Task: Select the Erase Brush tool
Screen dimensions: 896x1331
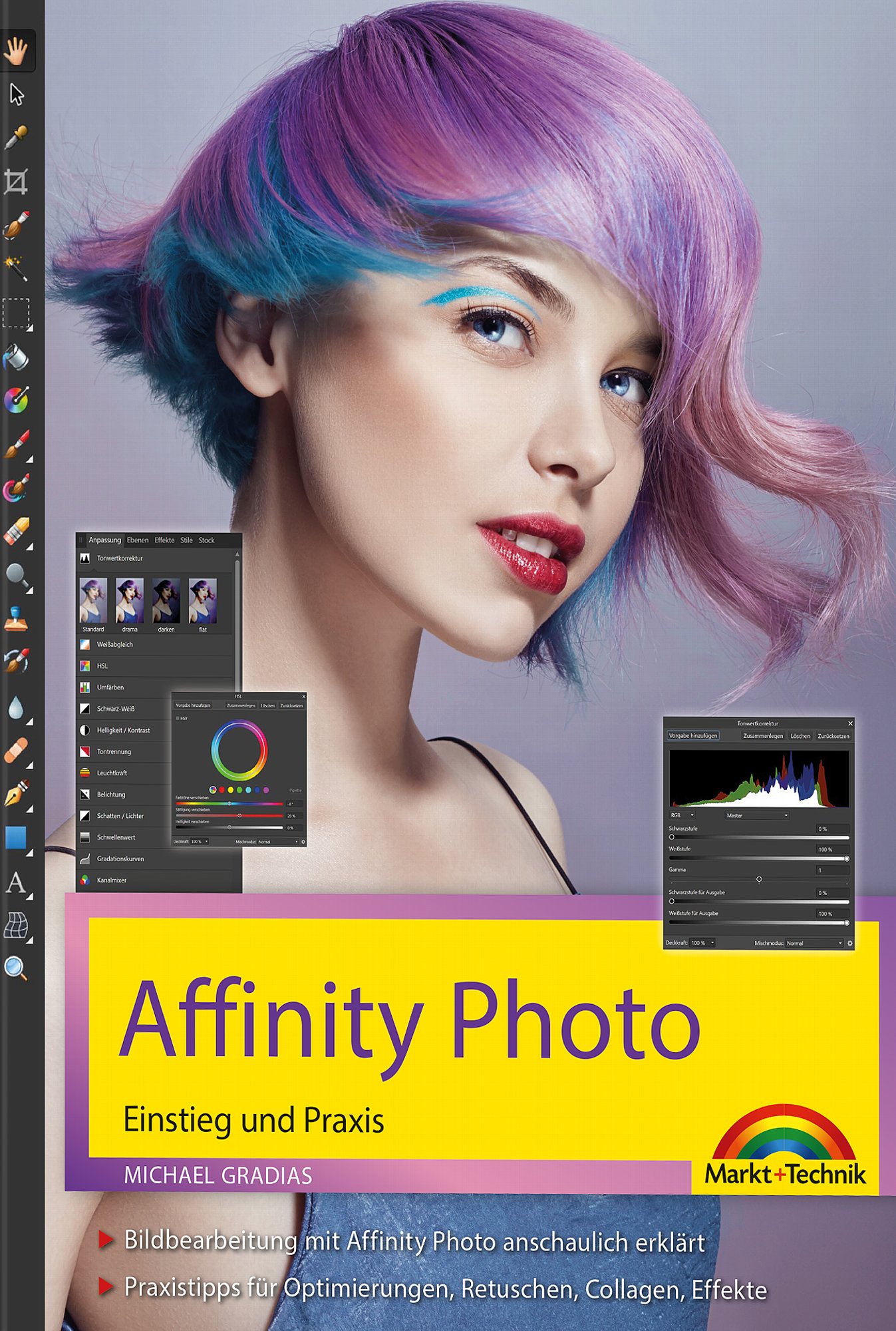Action: pos(16,532)
